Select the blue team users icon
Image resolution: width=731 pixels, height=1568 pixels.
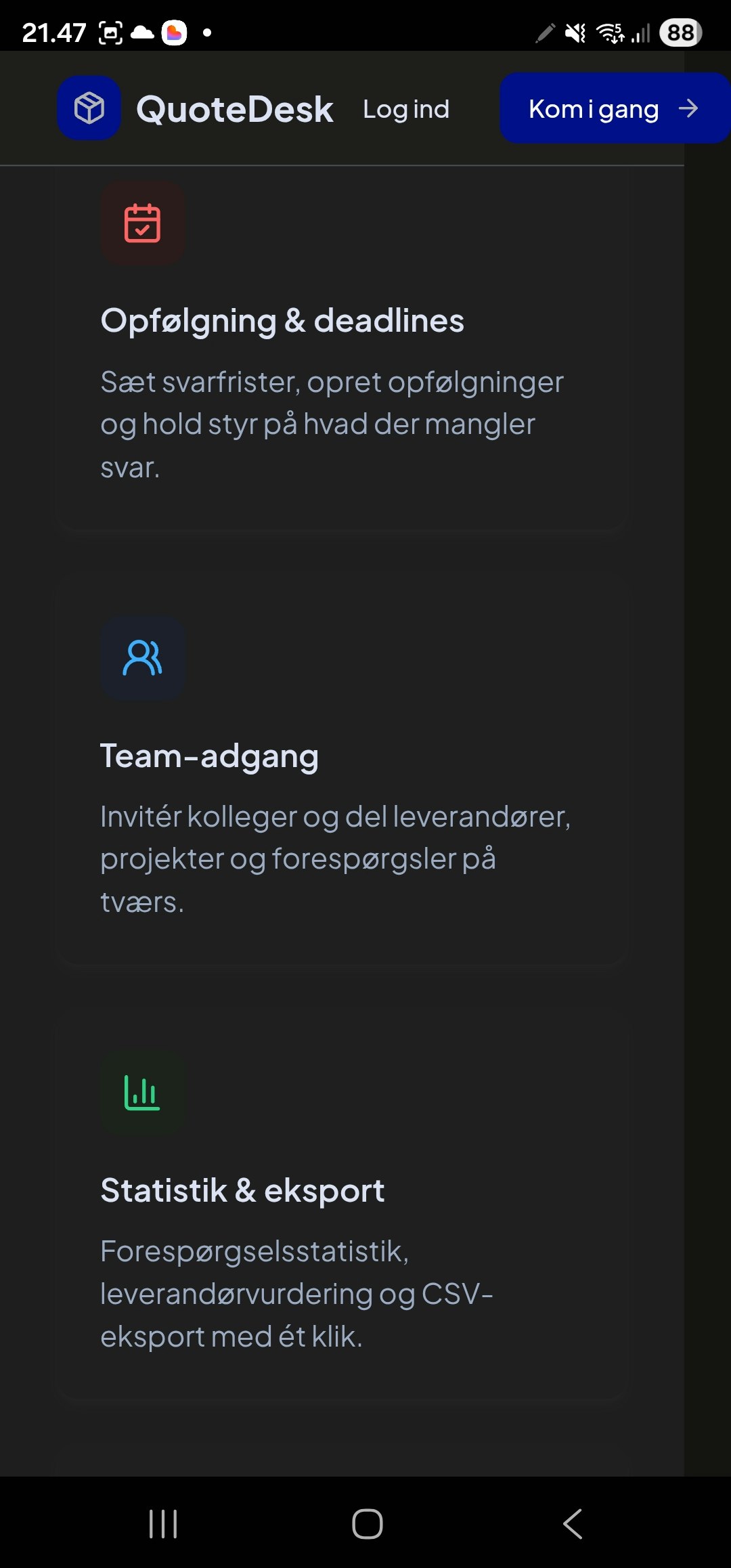pyautogui.click(x=143, y=657)
